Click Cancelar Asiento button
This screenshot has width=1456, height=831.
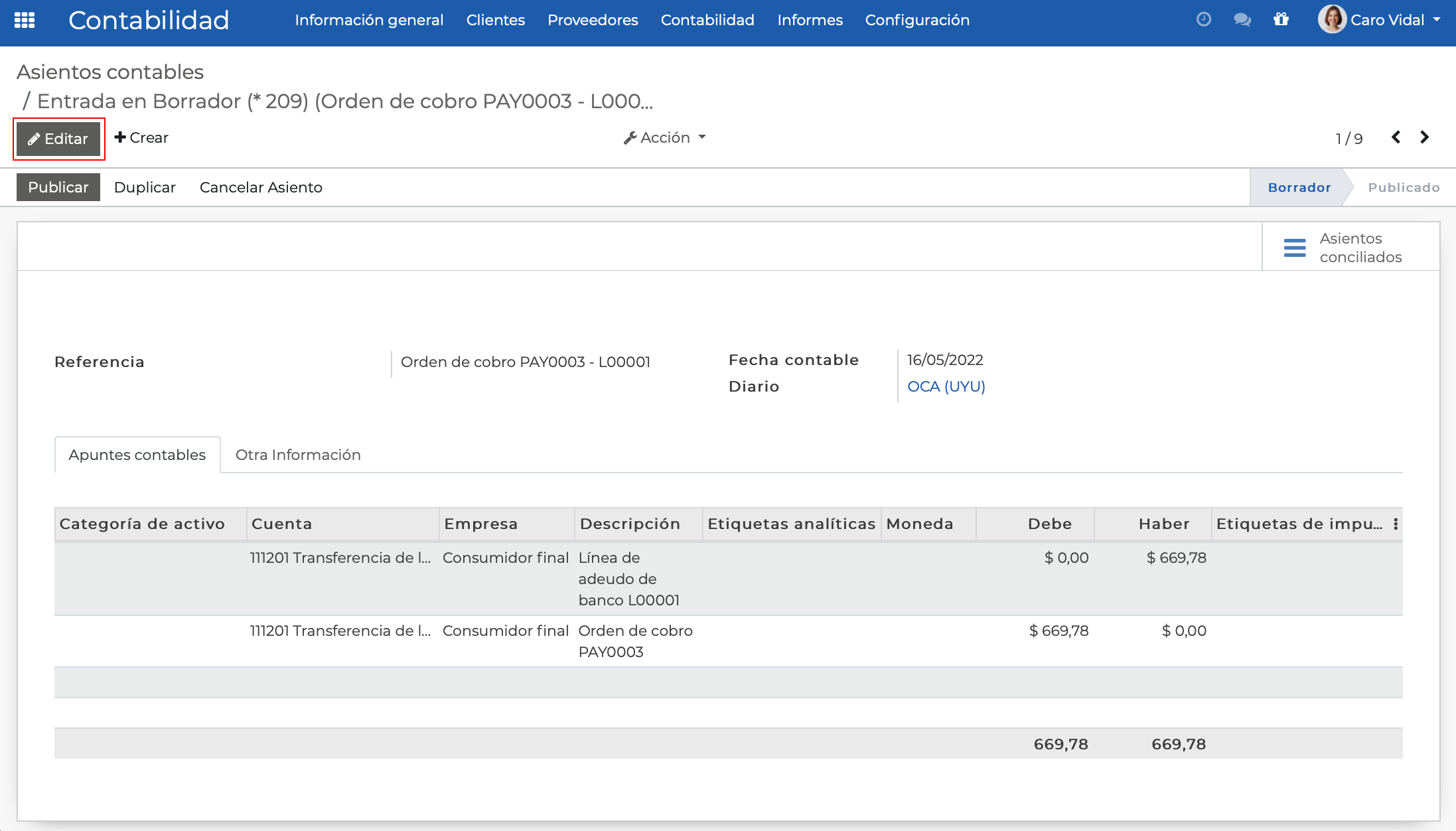tap(261, 187)
